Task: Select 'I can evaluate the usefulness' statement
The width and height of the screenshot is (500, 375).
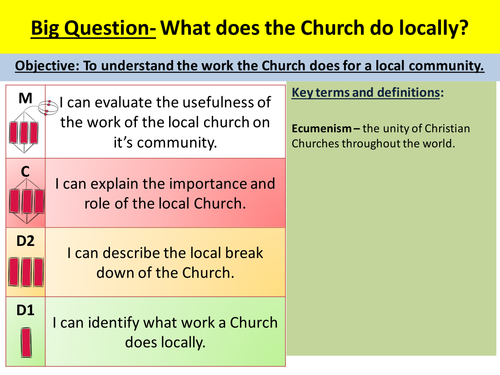Action: [x=165, y=122]
